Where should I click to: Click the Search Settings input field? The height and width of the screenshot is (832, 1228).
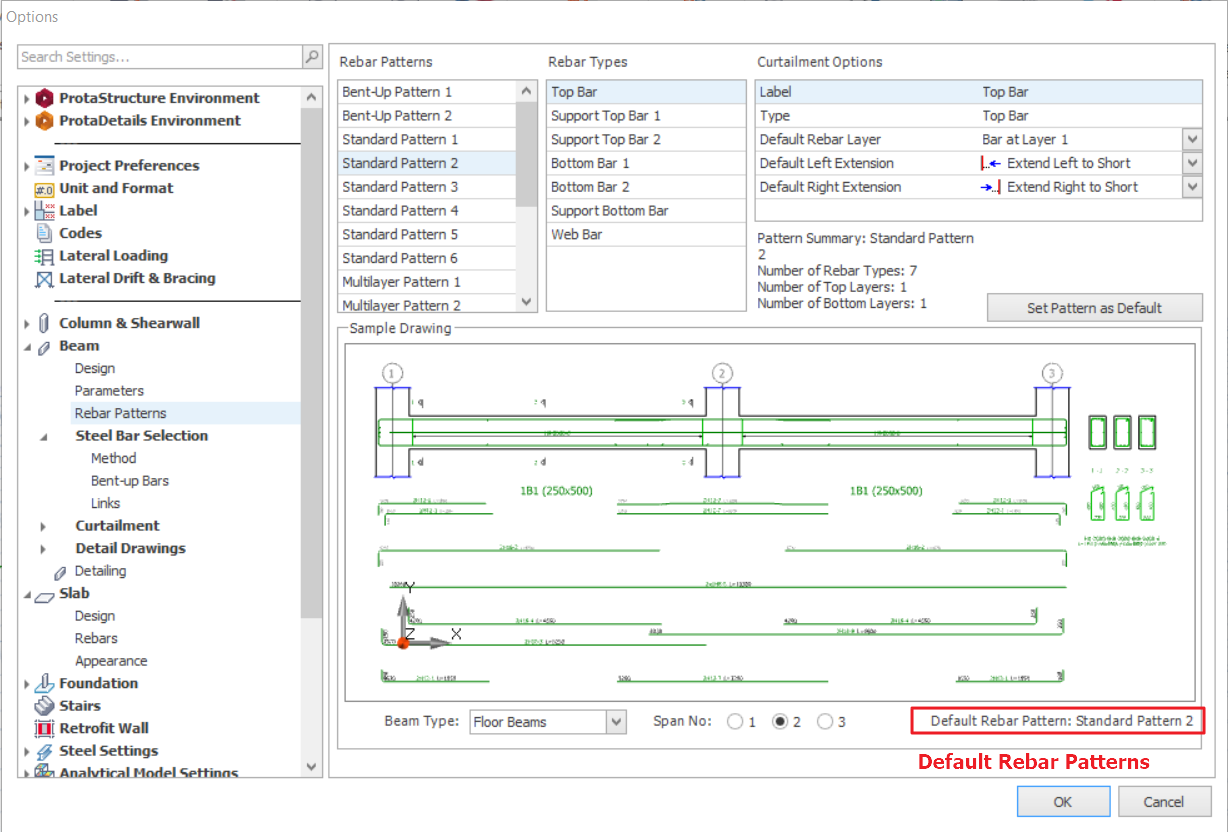point(160,57)
